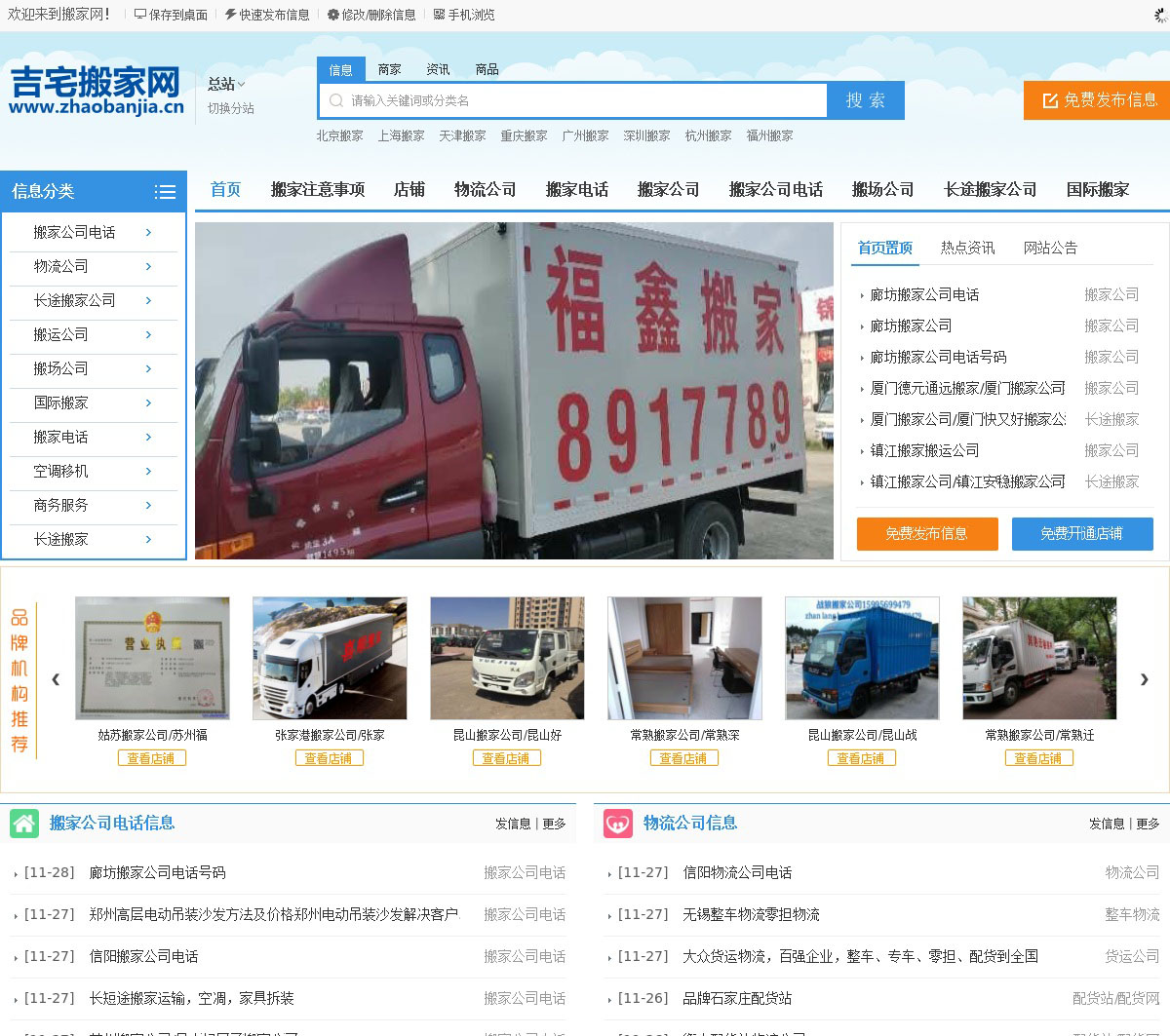Open 物流公司 in main navigation
The image size is (1170, 1036).
tap(485, 189)
